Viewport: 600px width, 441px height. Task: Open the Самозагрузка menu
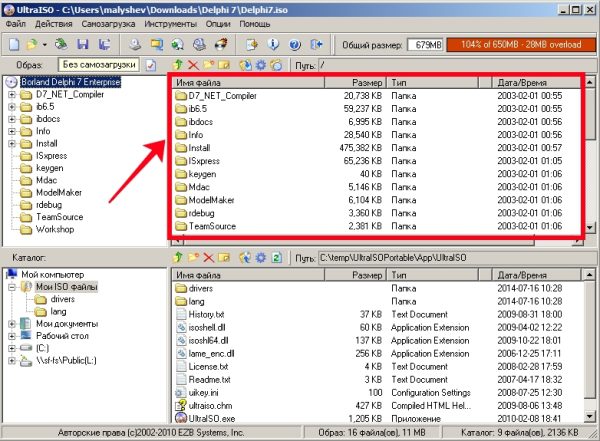[108, 24]
